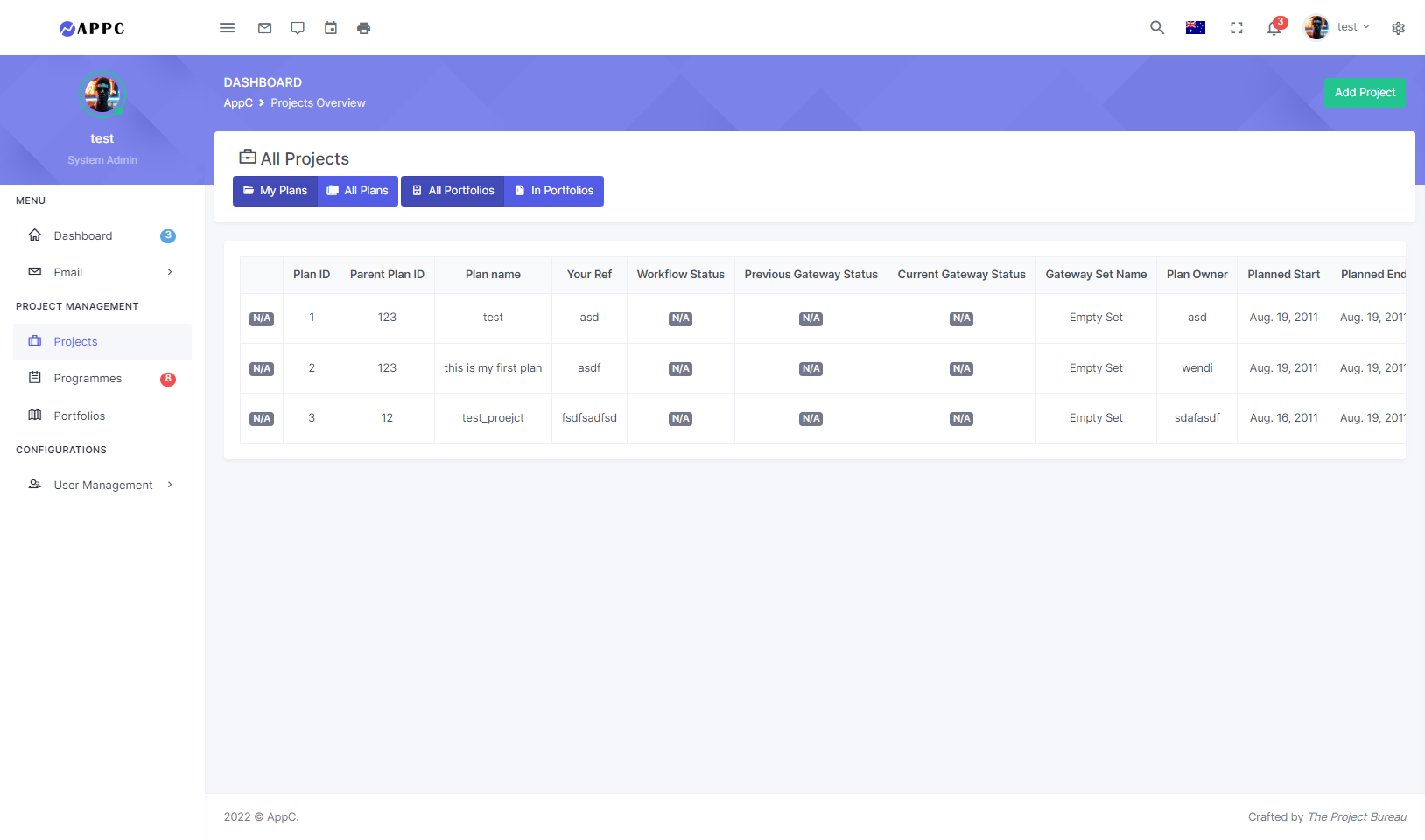Open the settings gear icon
The width and height of the screenshot is (1425, 840).
click(x=1398, y=28)
